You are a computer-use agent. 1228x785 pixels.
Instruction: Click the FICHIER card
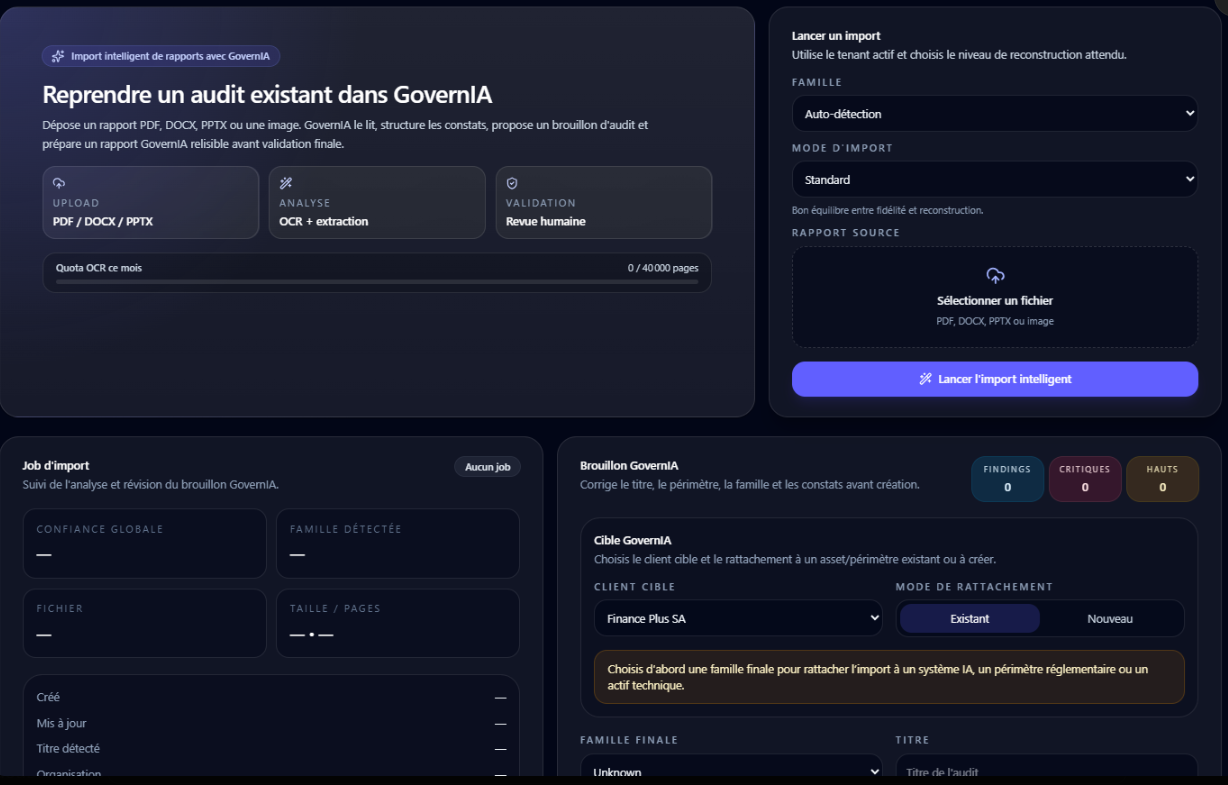click(145, 623)
